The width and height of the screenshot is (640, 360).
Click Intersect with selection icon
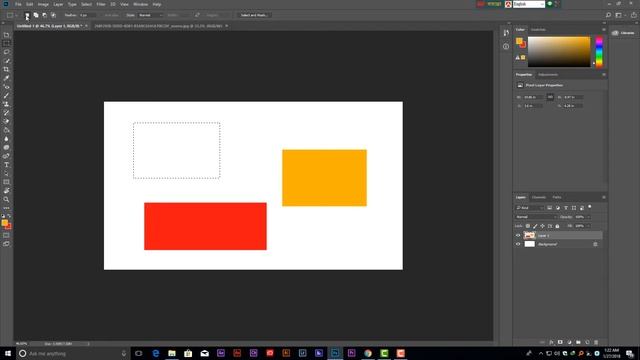click(x=53, y=15)
